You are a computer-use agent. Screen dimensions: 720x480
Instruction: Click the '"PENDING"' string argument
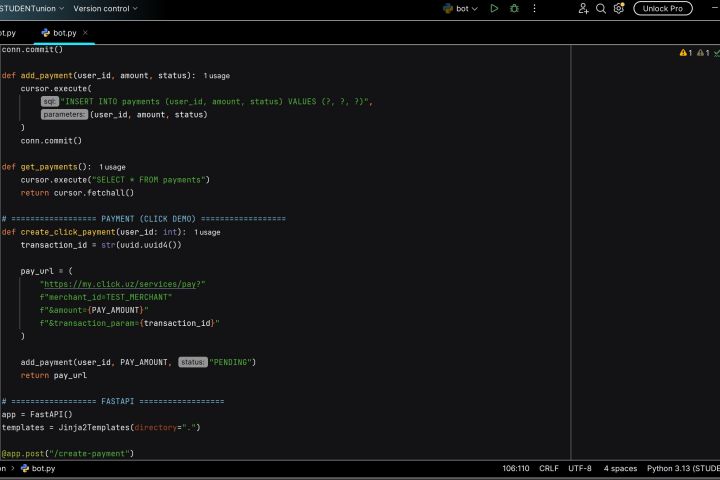231,362
